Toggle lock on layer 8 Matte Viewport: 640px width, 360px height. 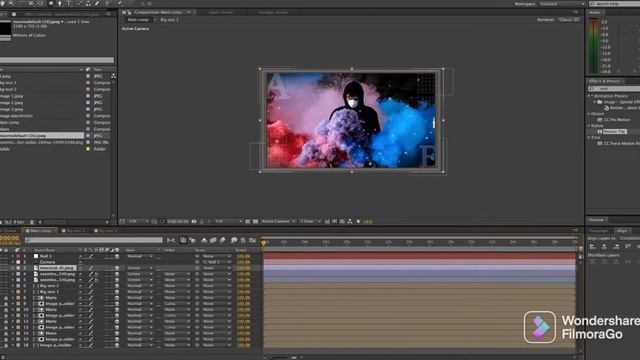coord(6,298)
